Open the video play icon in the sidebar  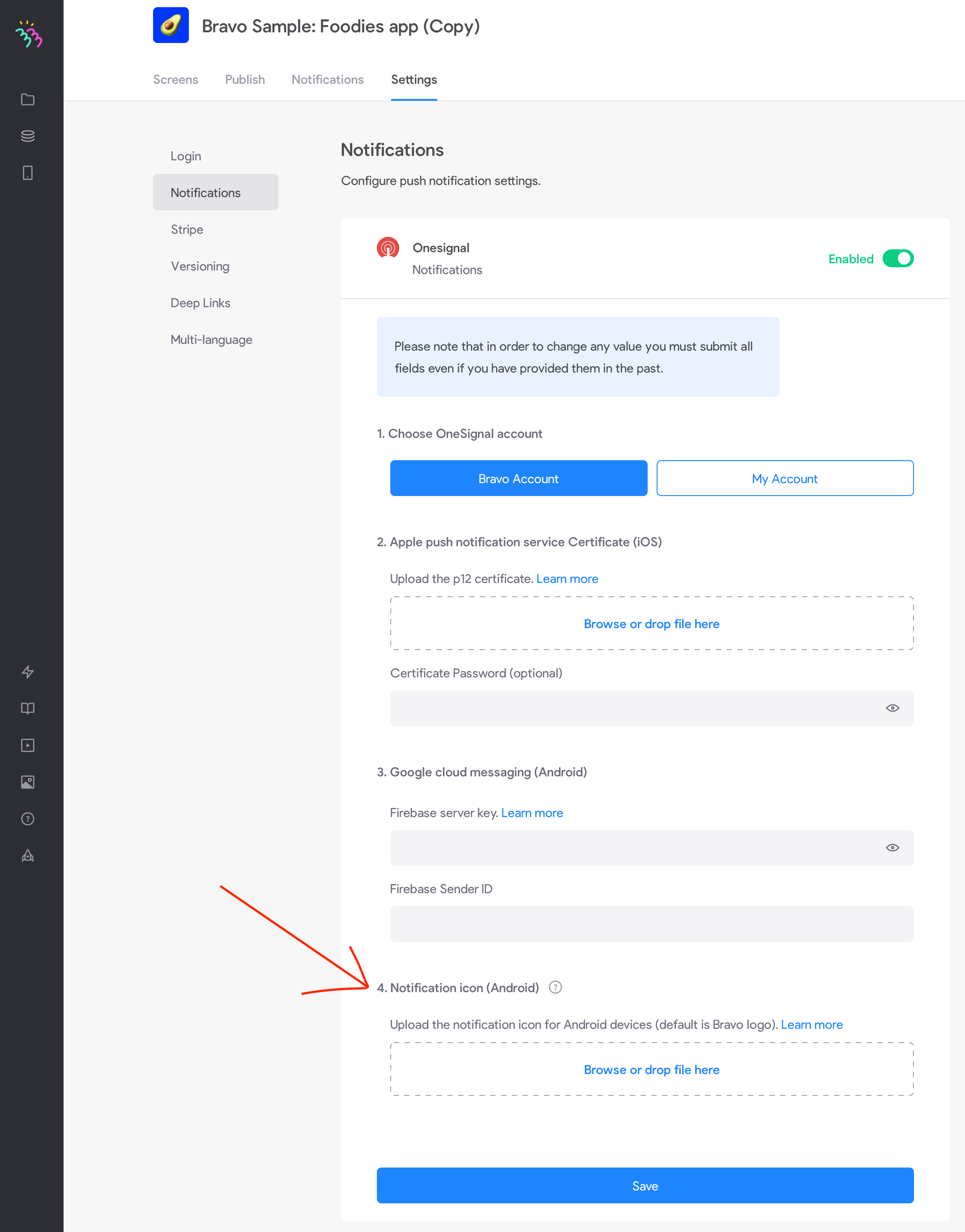(x=28, y=745)
